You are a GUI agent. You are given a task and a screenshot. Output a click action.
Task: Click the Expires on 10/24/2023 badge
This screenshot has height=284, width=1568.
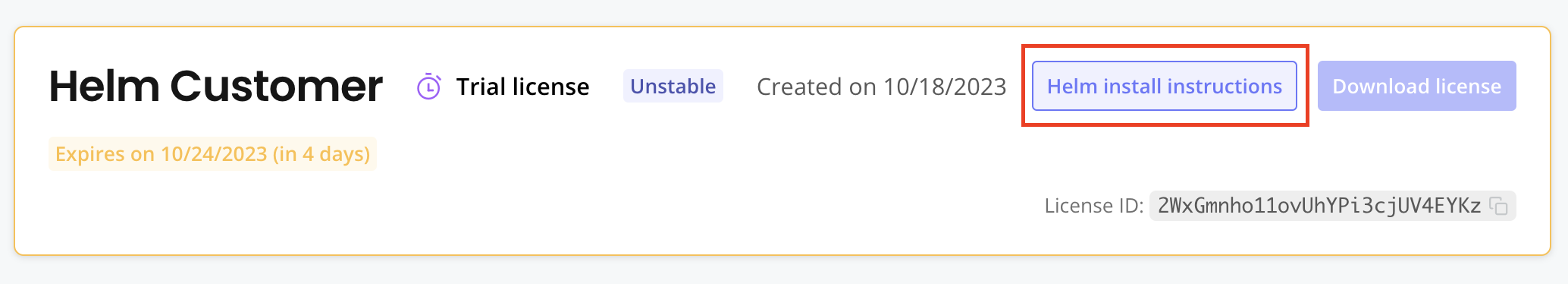212,154
